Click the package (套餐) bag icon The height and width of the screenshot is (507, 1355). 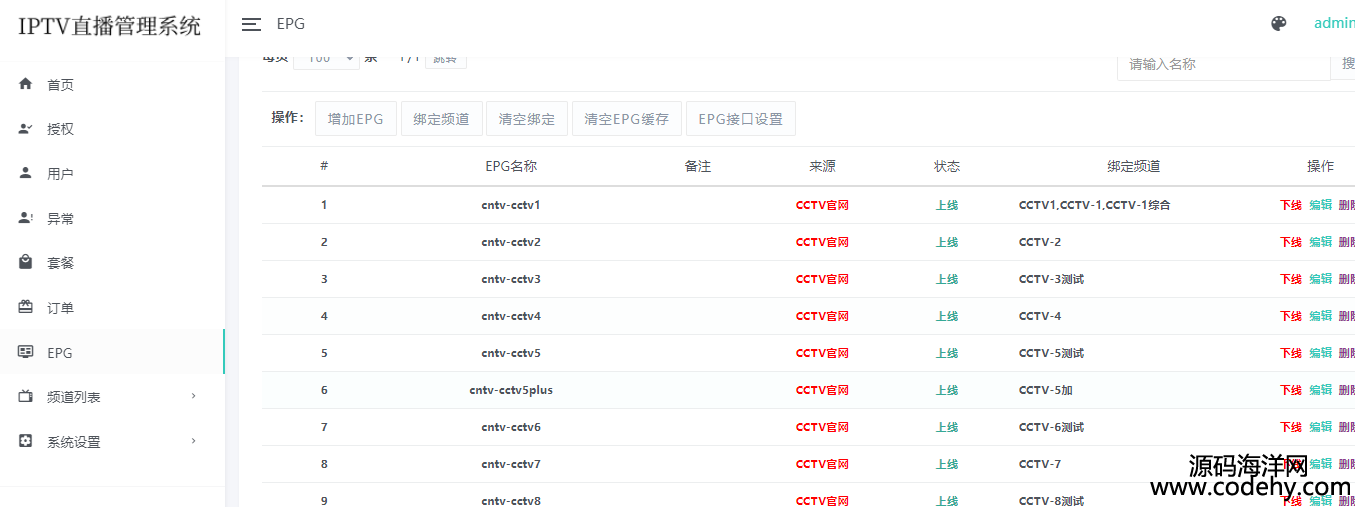26,262
